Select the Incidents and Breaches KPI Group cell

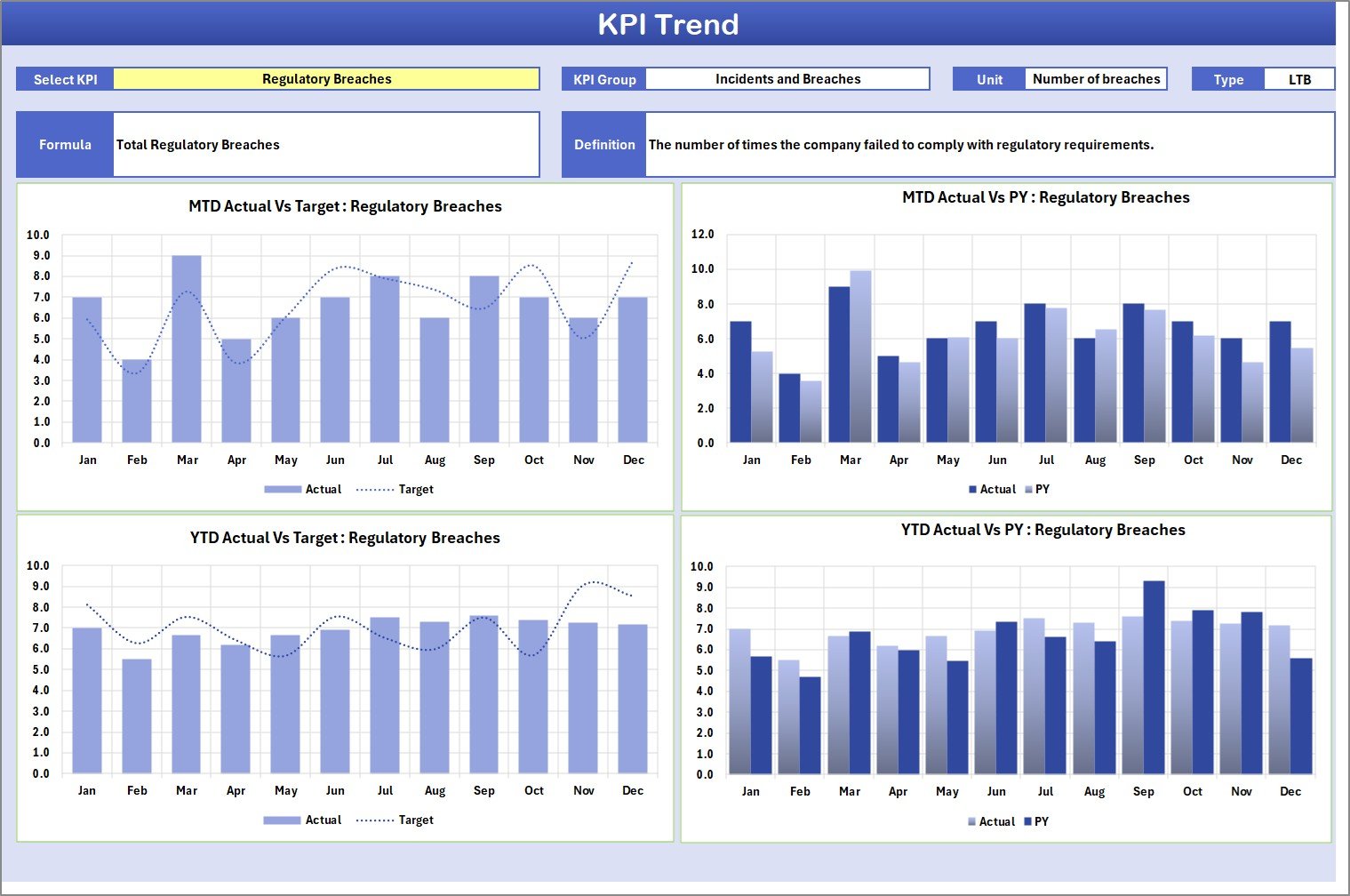click(787, 79)
